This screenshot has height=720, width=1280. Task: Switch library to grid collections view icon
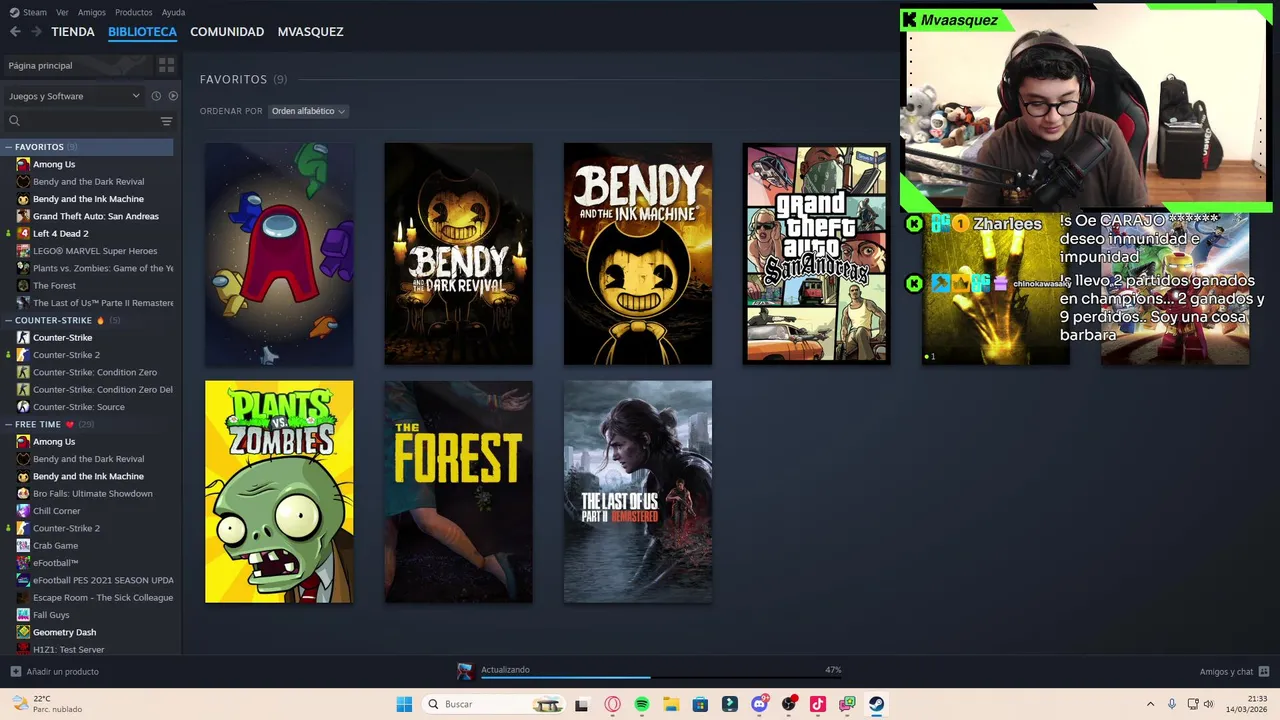tap(166, 65)
